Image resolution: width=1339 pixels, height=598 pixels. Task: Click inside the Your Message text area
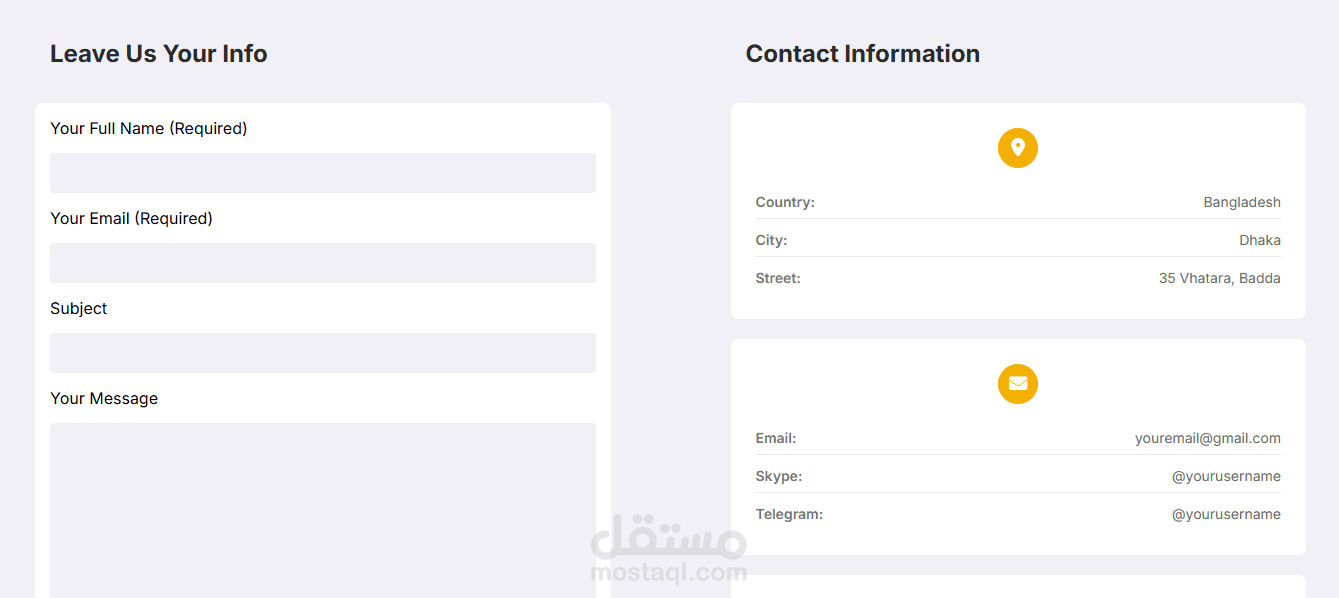[x=323, y=510]
